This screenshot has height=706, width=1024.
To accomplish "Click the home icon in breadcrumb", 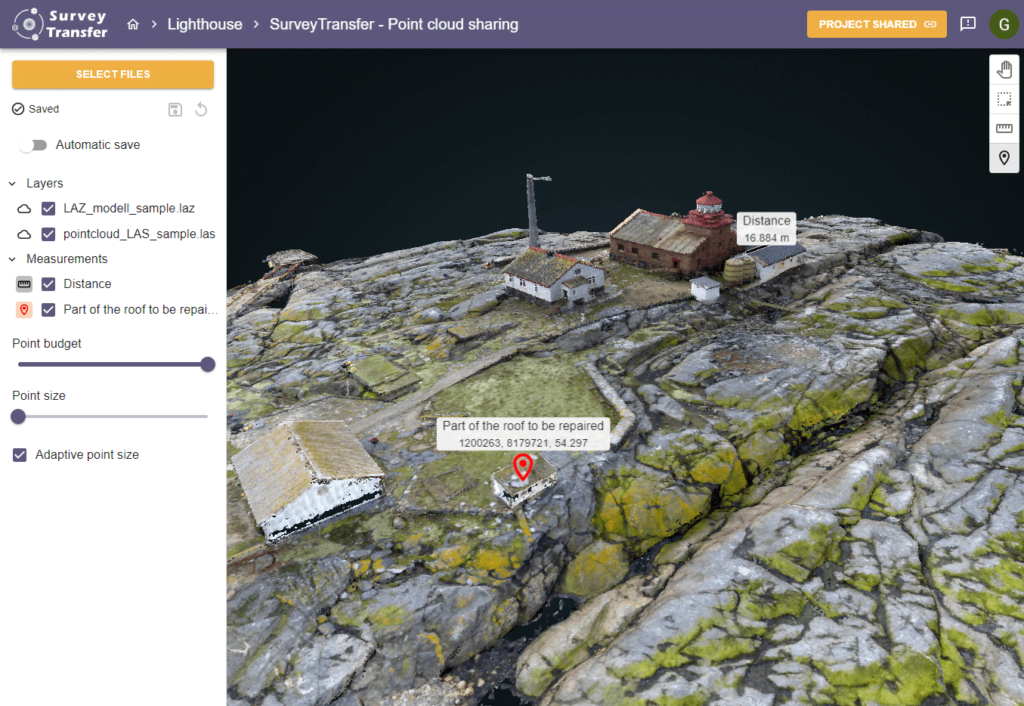I will 133,24.
